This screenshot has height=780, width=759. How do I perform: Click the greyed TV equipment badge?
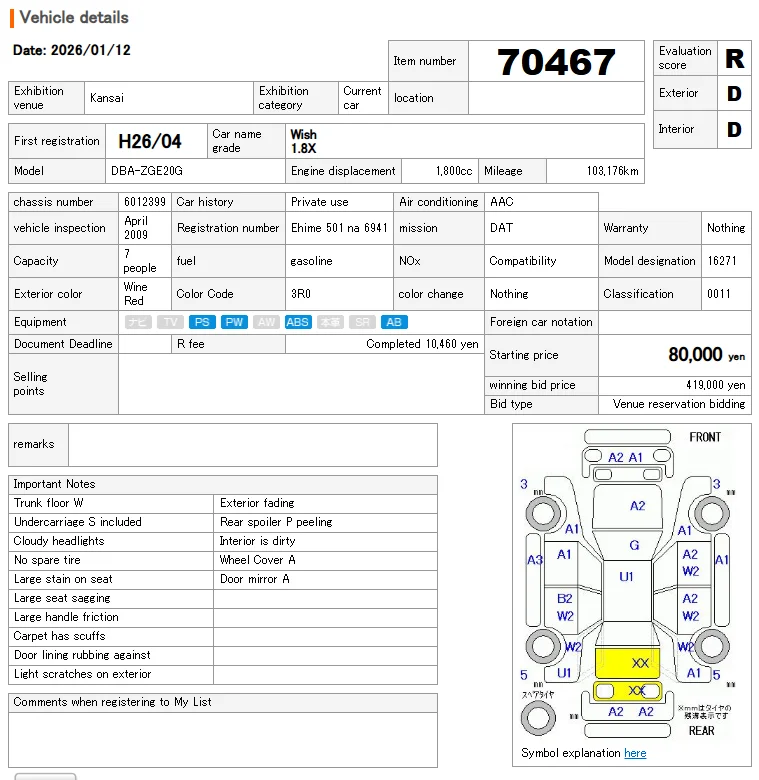170,322
